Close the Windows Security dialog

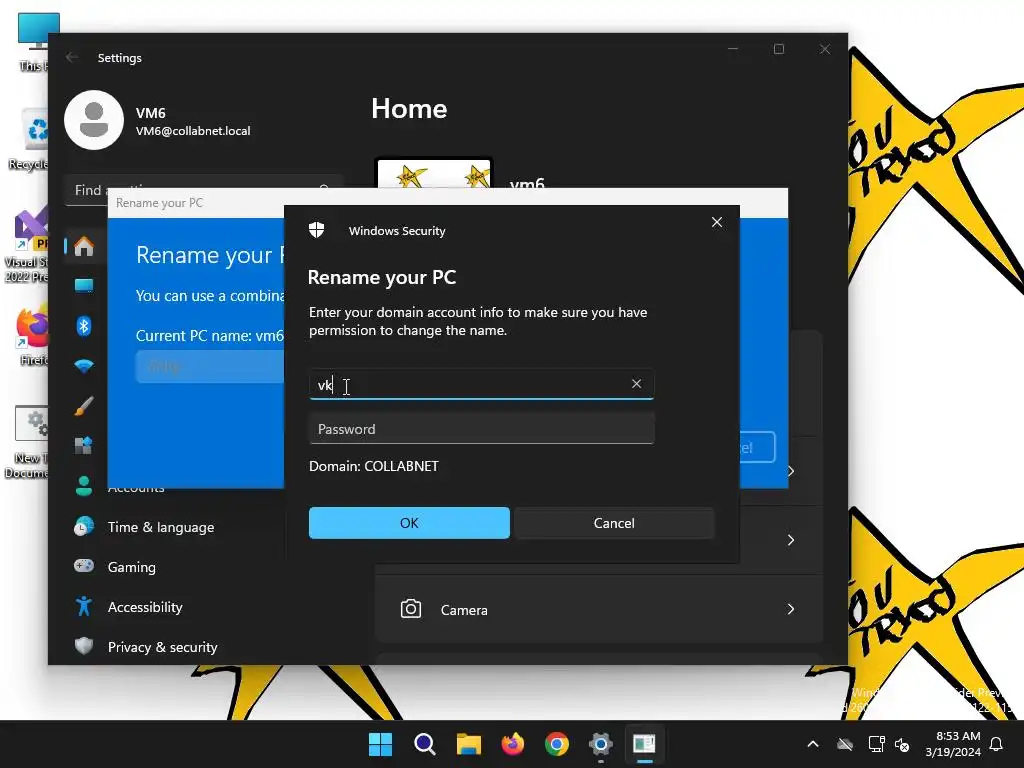click(x=716, y=222)
